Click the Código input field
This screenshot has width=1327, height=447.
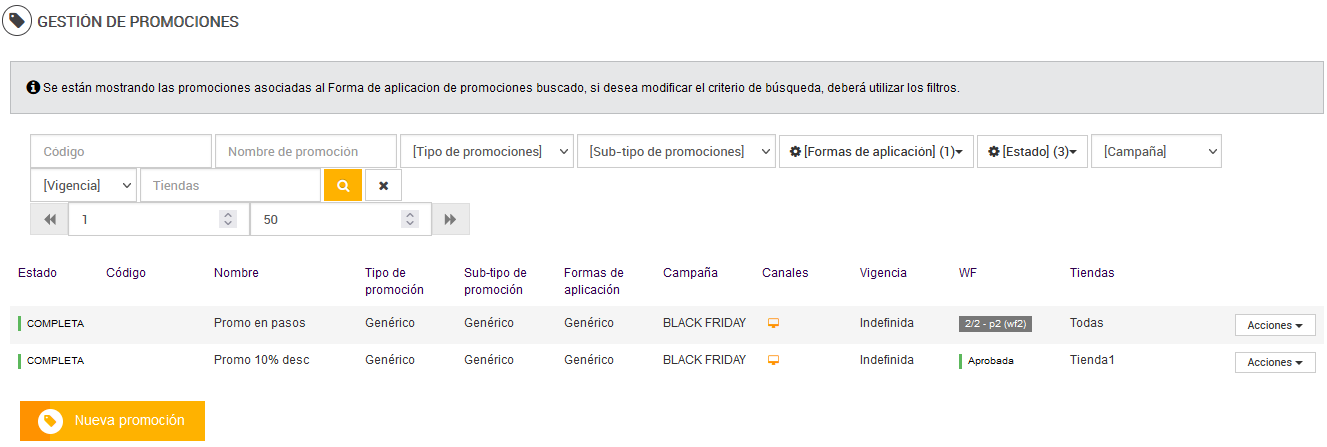click(121, 152)
